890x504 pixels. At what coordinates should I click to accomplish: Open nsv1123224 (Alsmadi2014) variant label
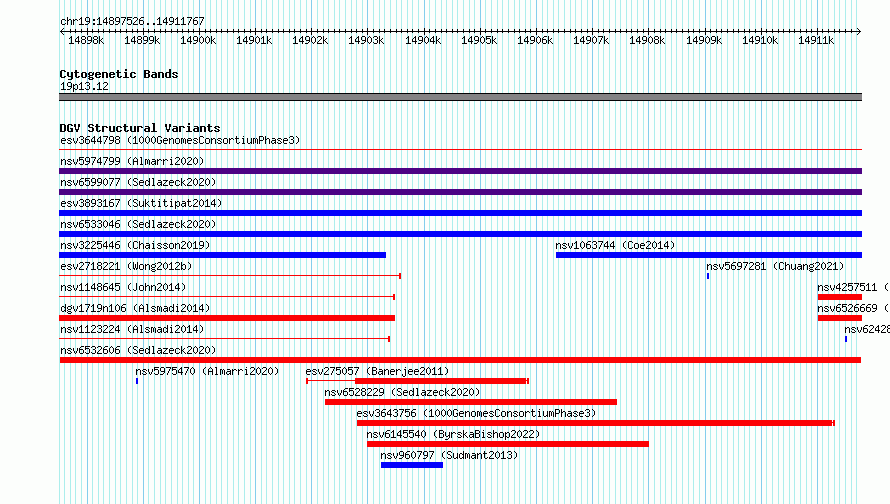pyautogui.click(x=132, y=329)
